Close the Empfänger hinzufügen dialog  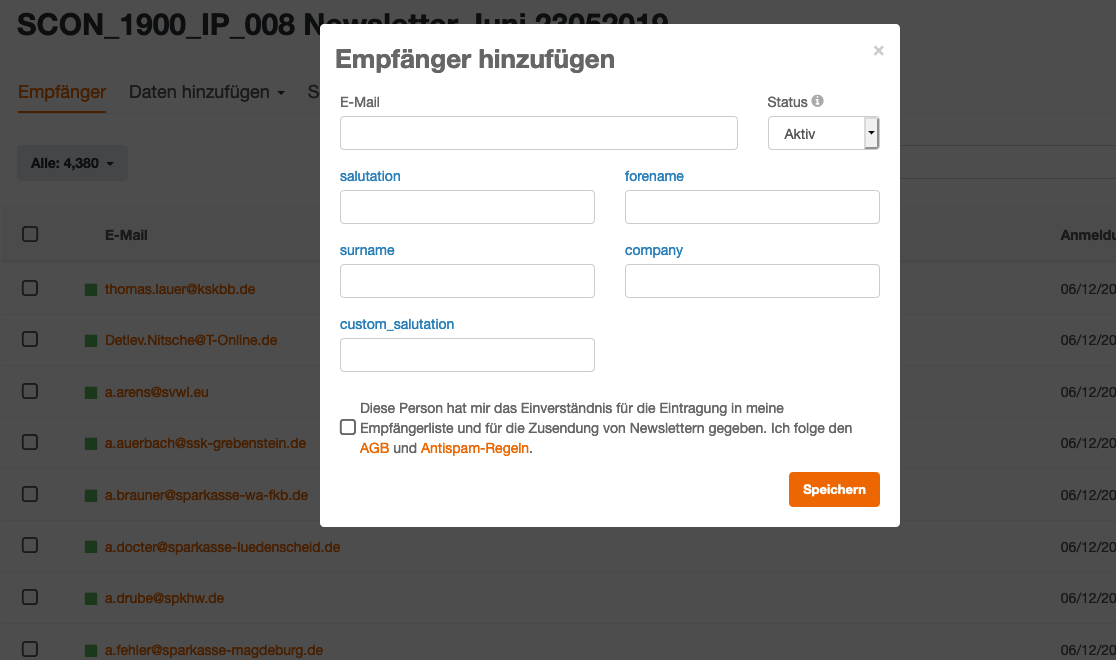tap(878, 51)
